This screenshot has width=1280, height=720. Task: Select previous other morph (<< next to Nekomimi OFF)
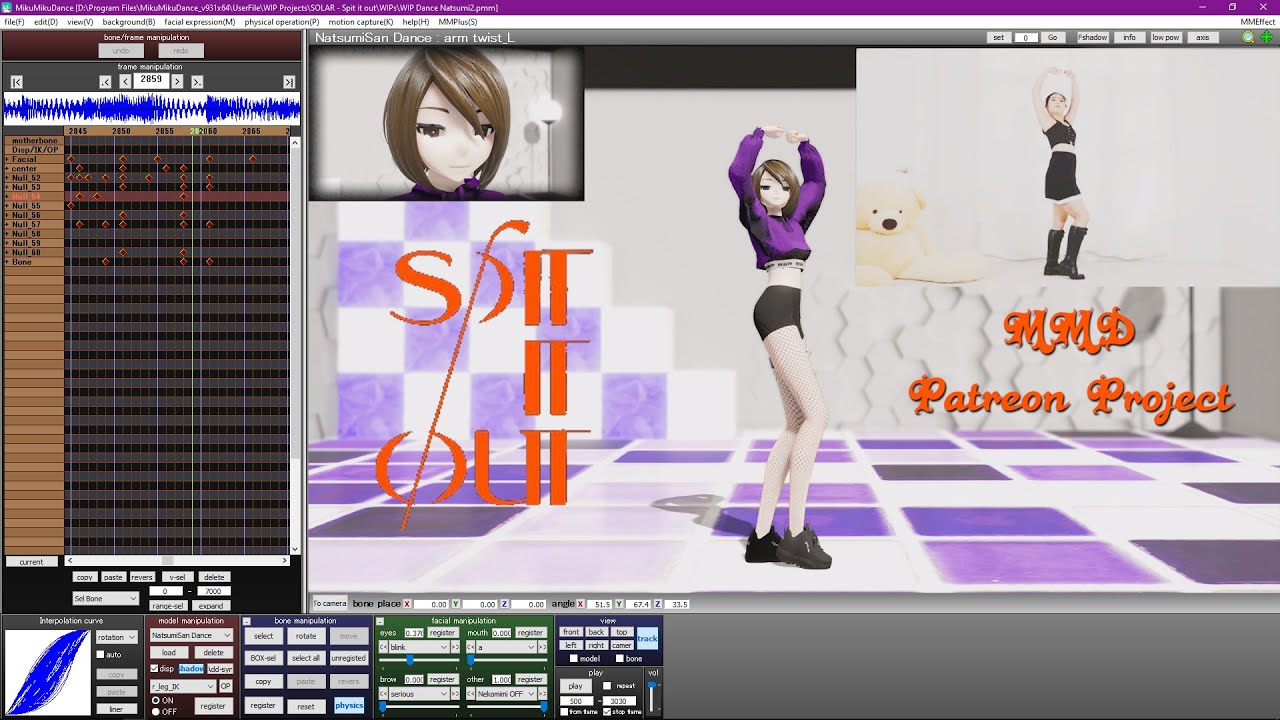(470, 693)
